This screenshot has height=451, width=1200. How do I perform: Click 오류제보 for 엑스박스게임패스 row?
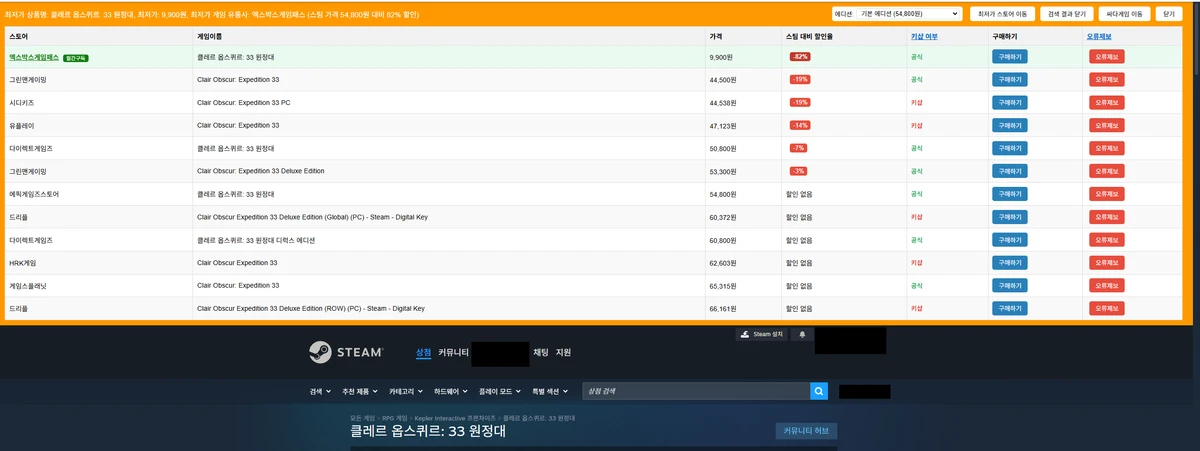(1107, 56)
